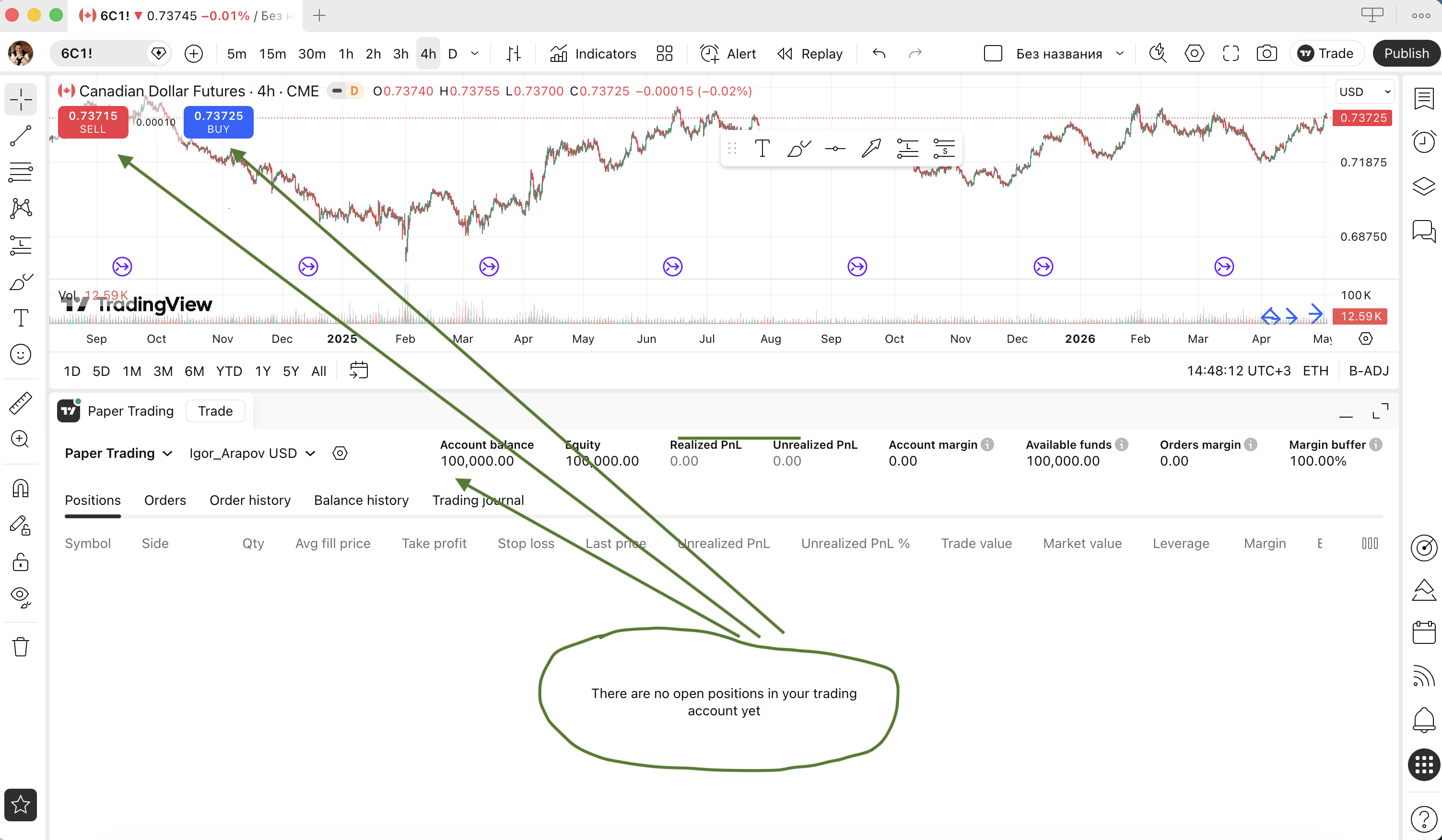Toggle the layout save checkbox square

pos(992,53)
